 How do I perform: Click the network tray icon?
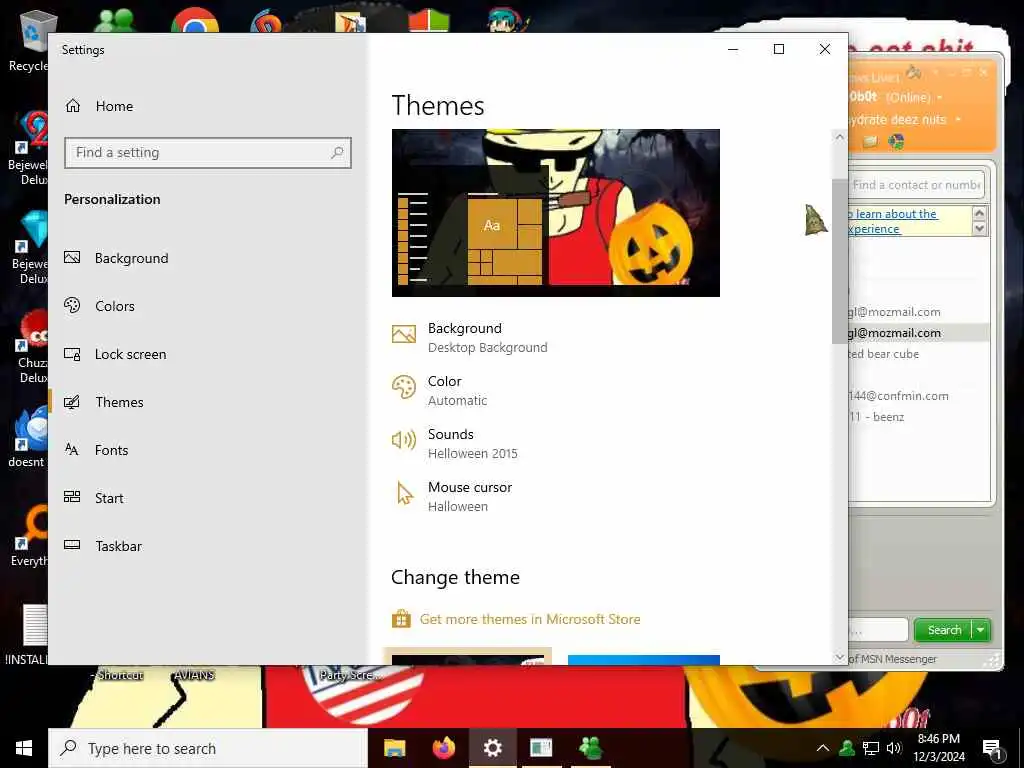[871, 748]
